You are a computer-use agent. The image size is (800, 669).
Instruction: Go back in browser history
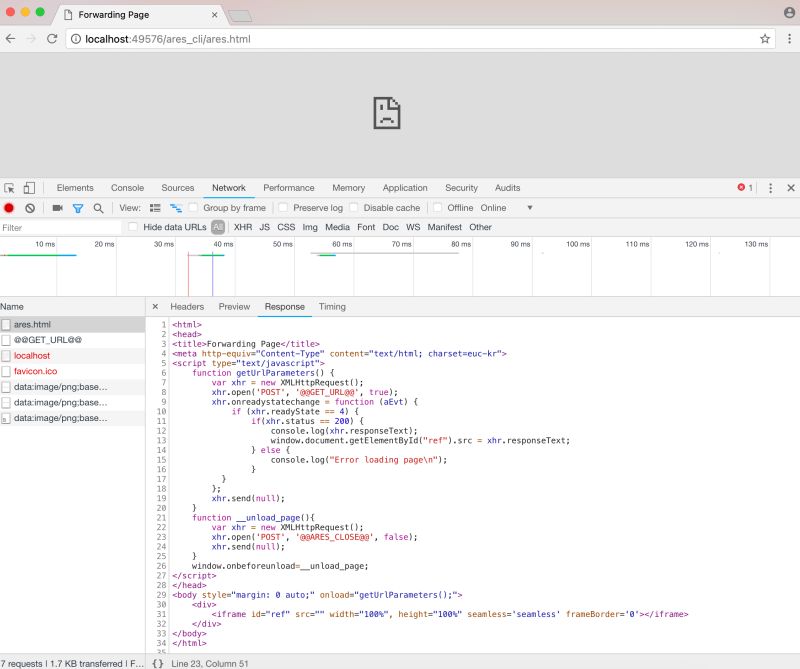pyautogui.click(x=10, y=39)
